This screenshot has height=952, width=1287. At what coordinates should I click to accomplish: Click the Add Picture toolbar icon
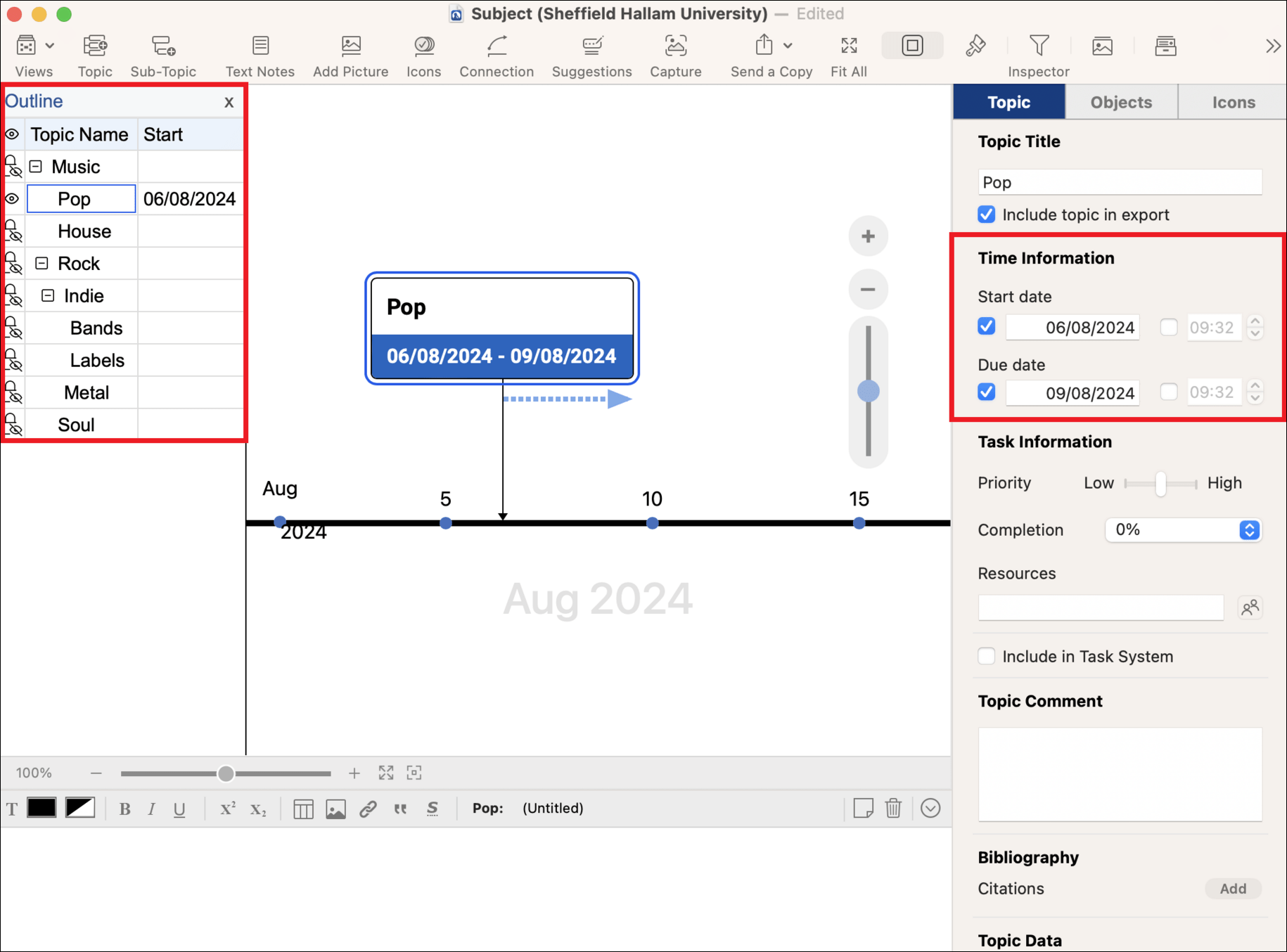[350, 46]
